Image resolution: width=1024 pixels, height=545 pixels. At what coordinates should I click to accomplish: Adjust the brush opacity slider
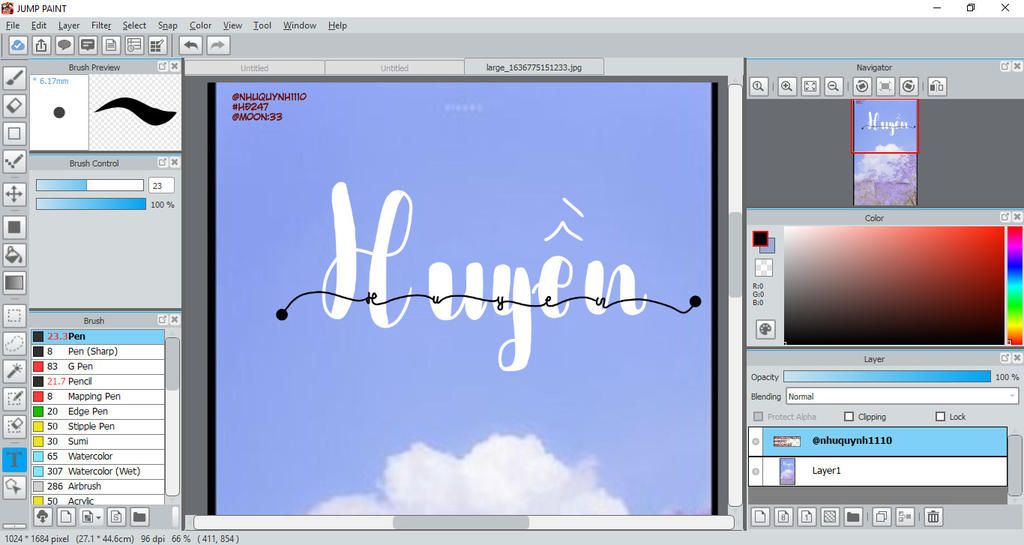pos(91,204)
